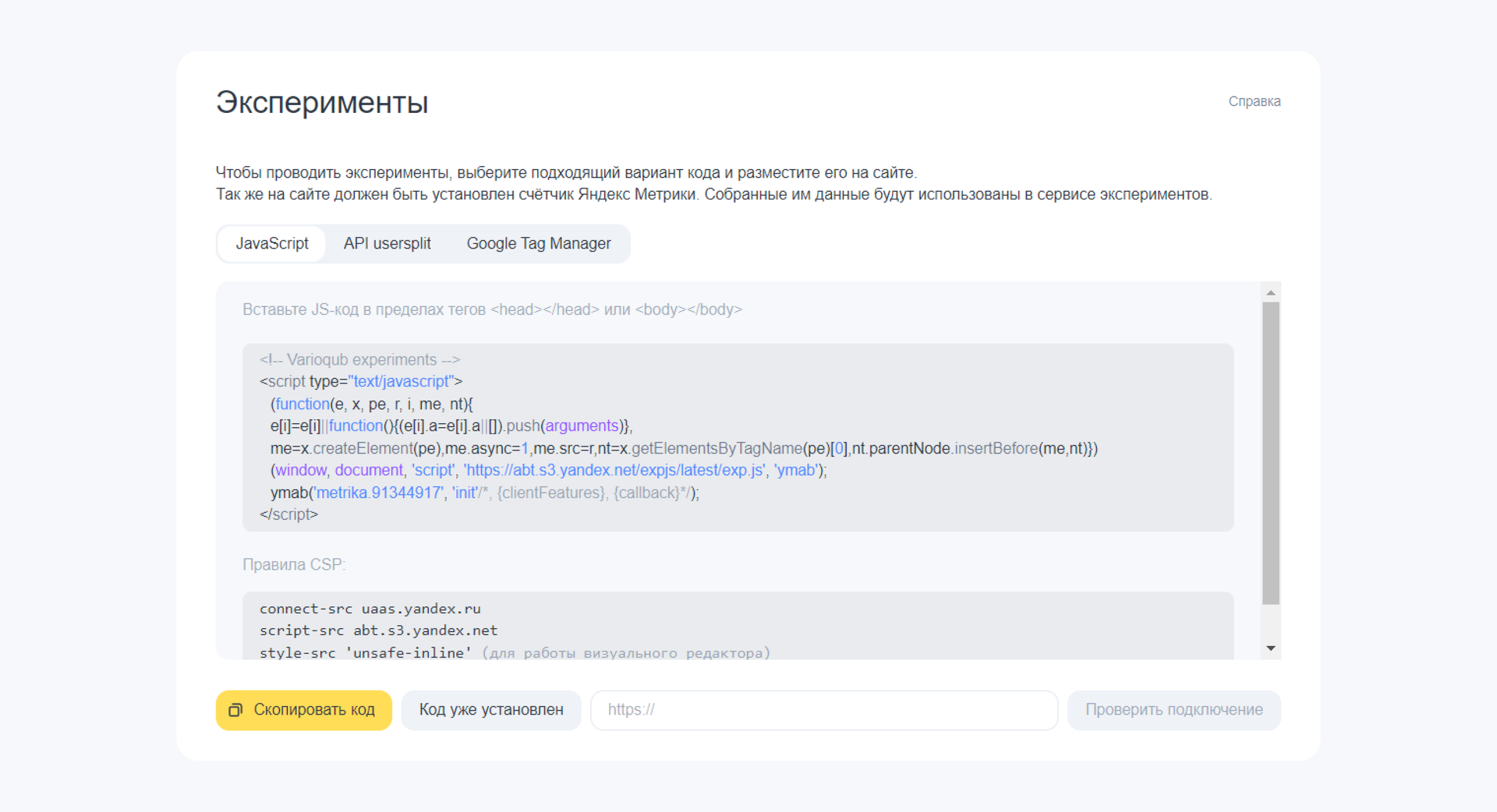Switch to the JavaScript tab
Screen dimensions: 1497x812
[271, 244]
